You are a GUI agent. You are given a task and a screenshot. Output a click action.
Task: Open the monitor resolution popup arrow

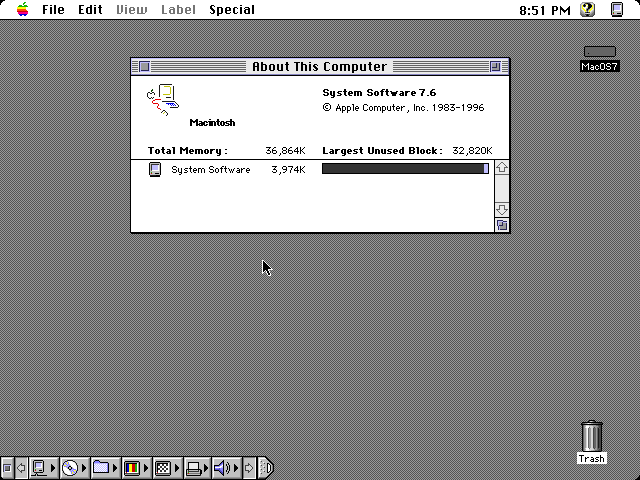177,468
